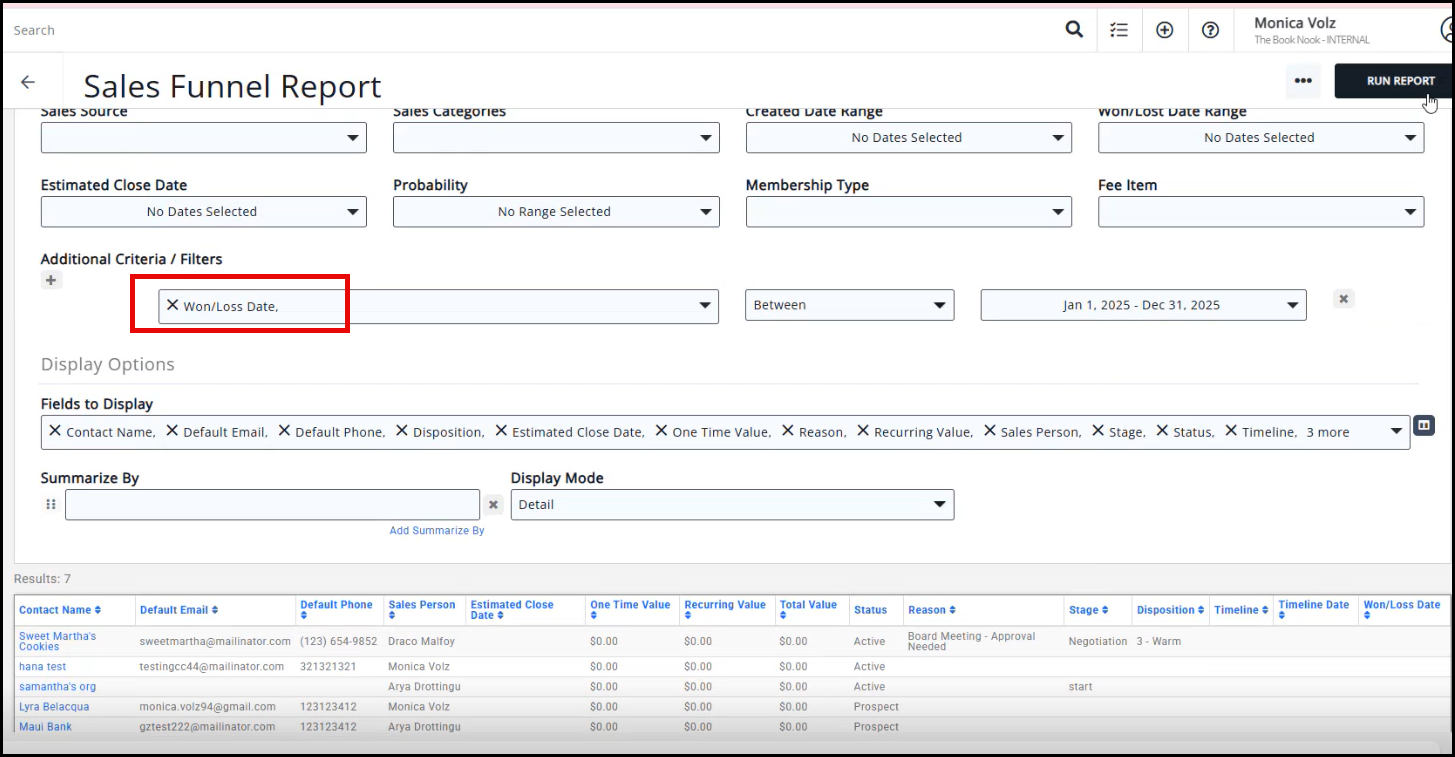Expand the Display Mode dropdown
The image size is (1455, 757).
[732, 505]
